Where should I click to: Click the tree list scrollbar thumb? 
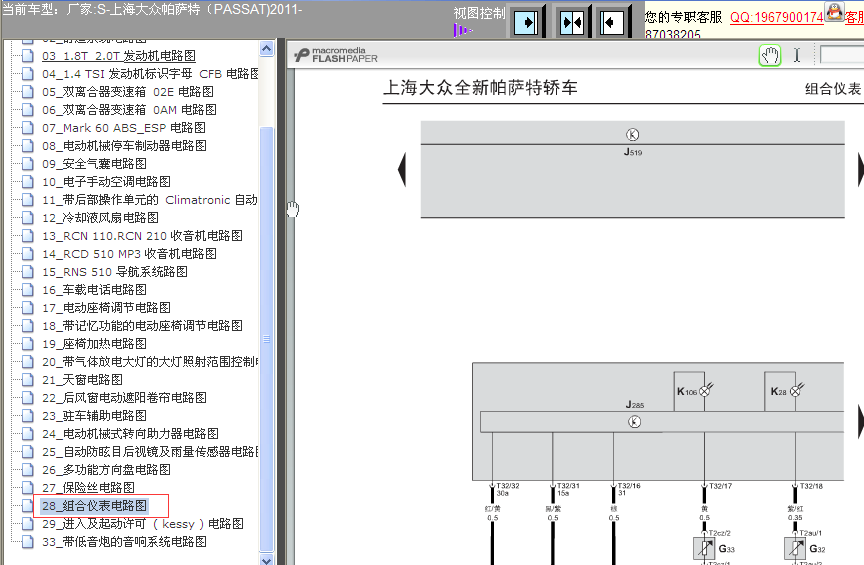[x=267, y=339]
